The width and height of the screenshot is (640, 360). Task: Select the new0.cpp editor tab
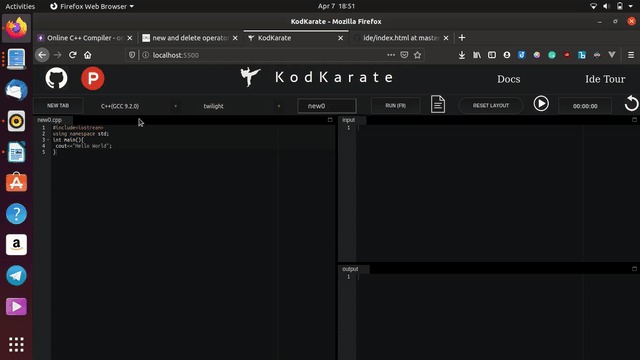pyautogui.click(x=50, y=120)
